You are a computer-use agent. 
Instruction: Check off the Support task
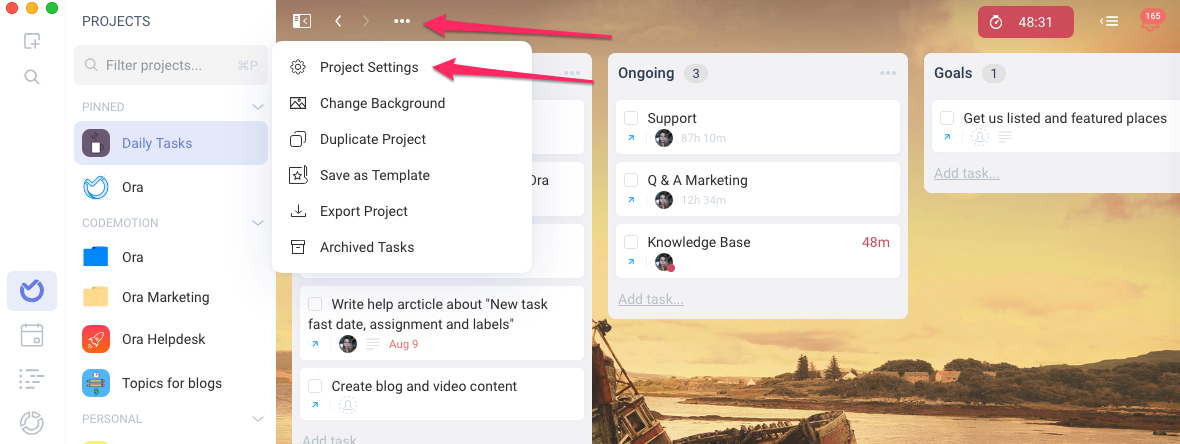(631, 118)
